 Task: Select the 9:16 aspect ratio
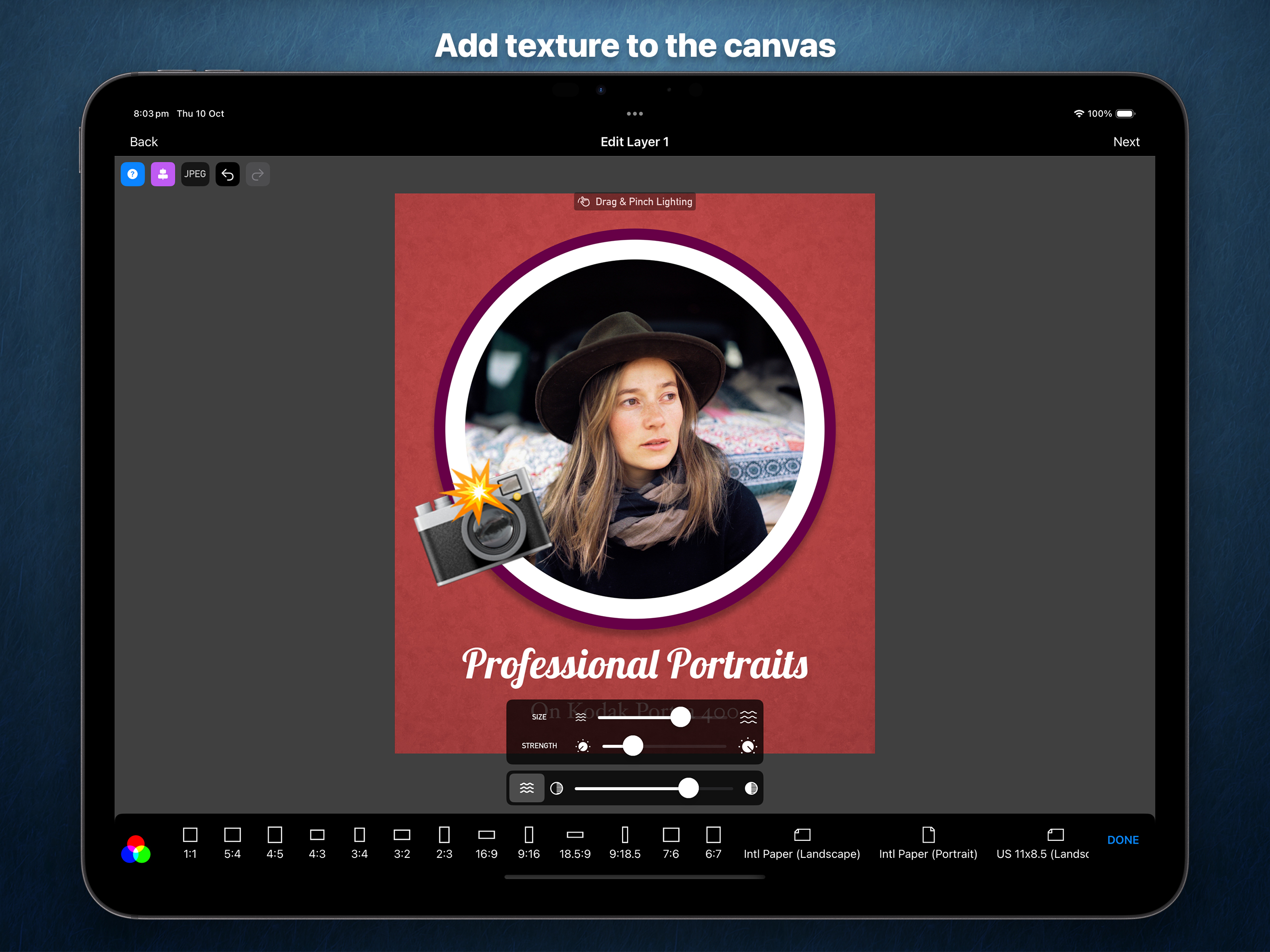coord(529,844)
